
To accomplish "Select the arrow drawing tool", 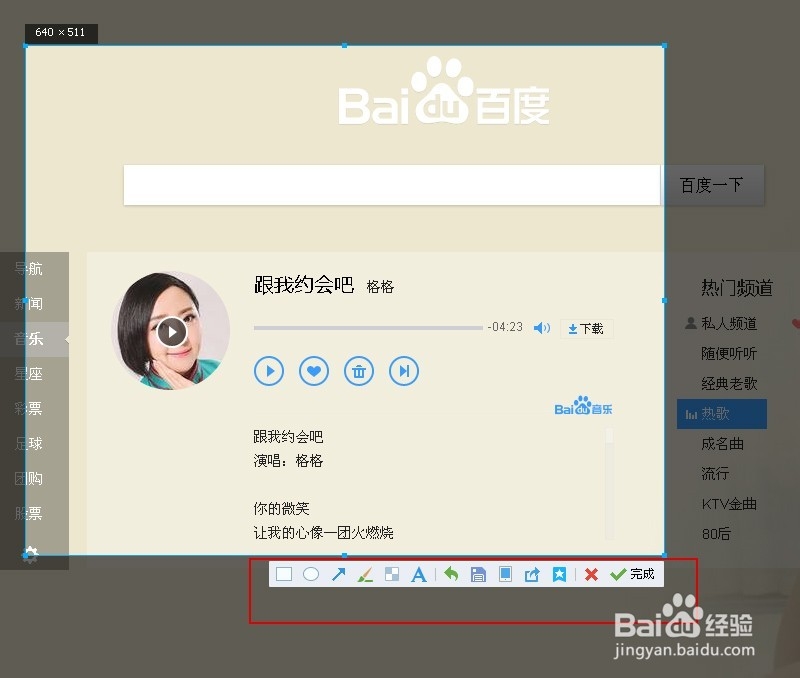I will pos(339,574).
